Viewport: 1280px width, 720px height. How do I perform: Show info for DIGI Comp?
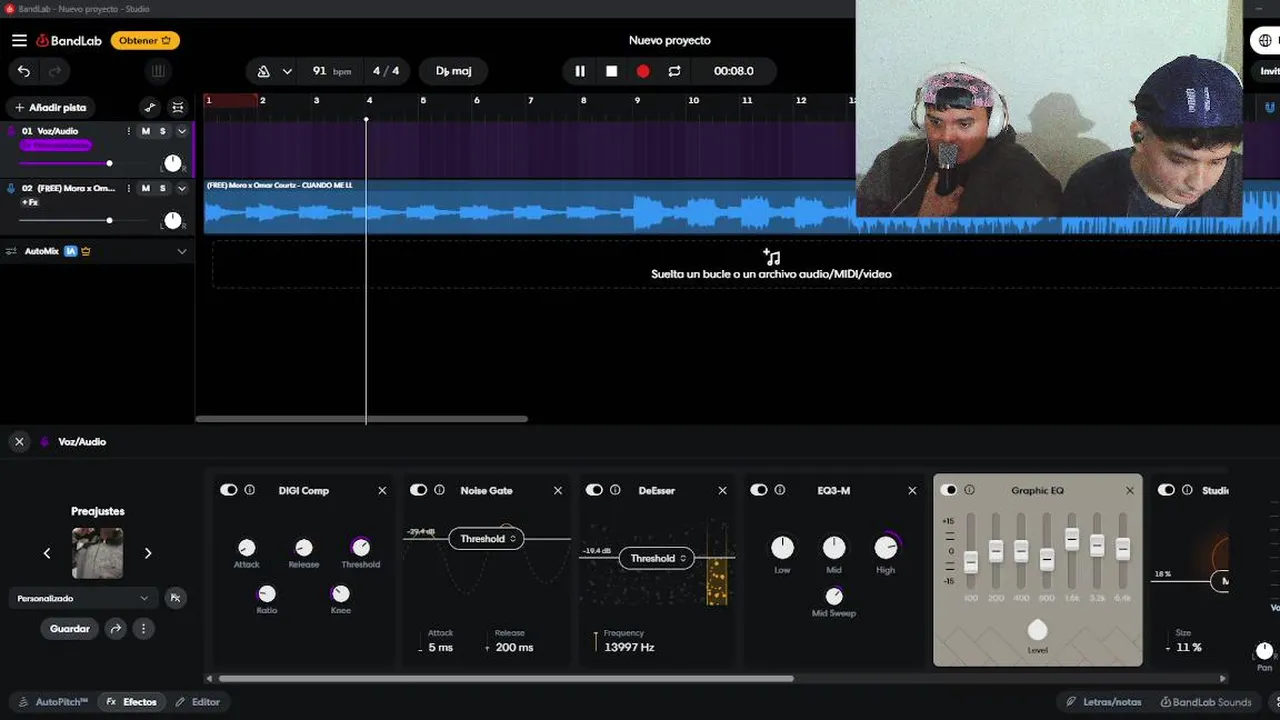(x=250, y=490)
